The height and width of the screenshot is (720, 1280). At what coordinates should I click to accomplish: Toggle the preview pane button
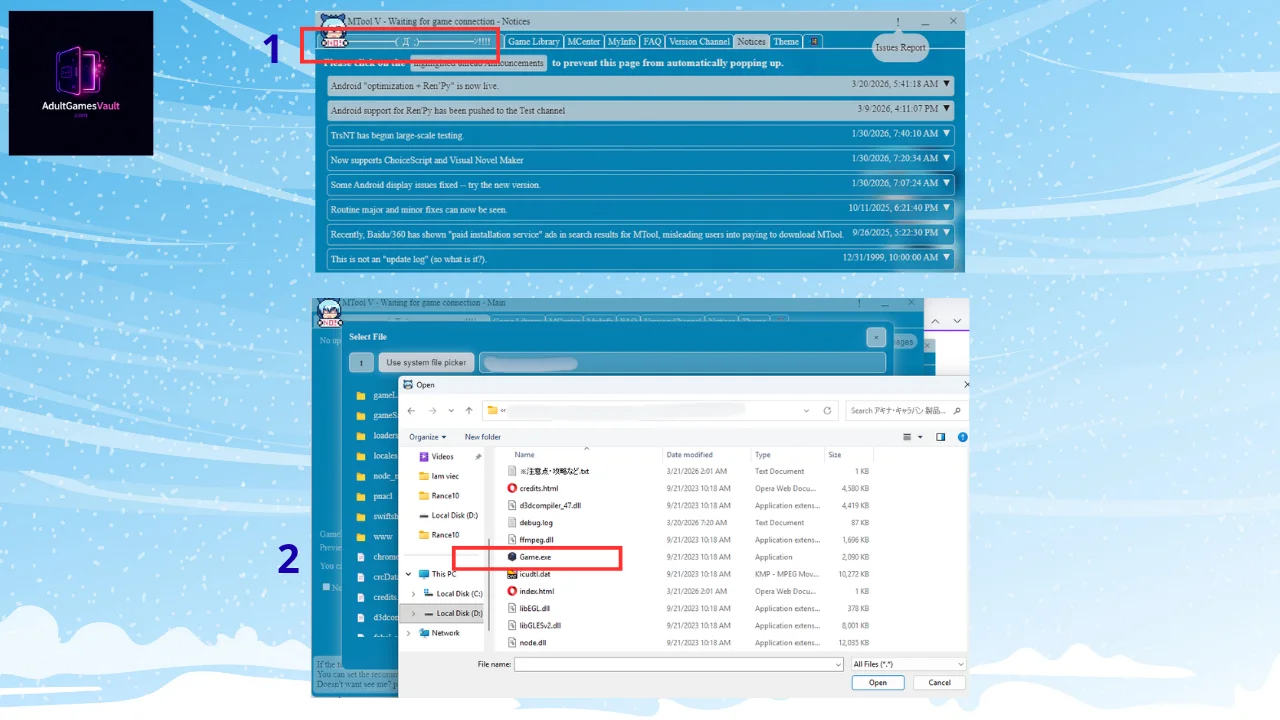tap(940, 437)
